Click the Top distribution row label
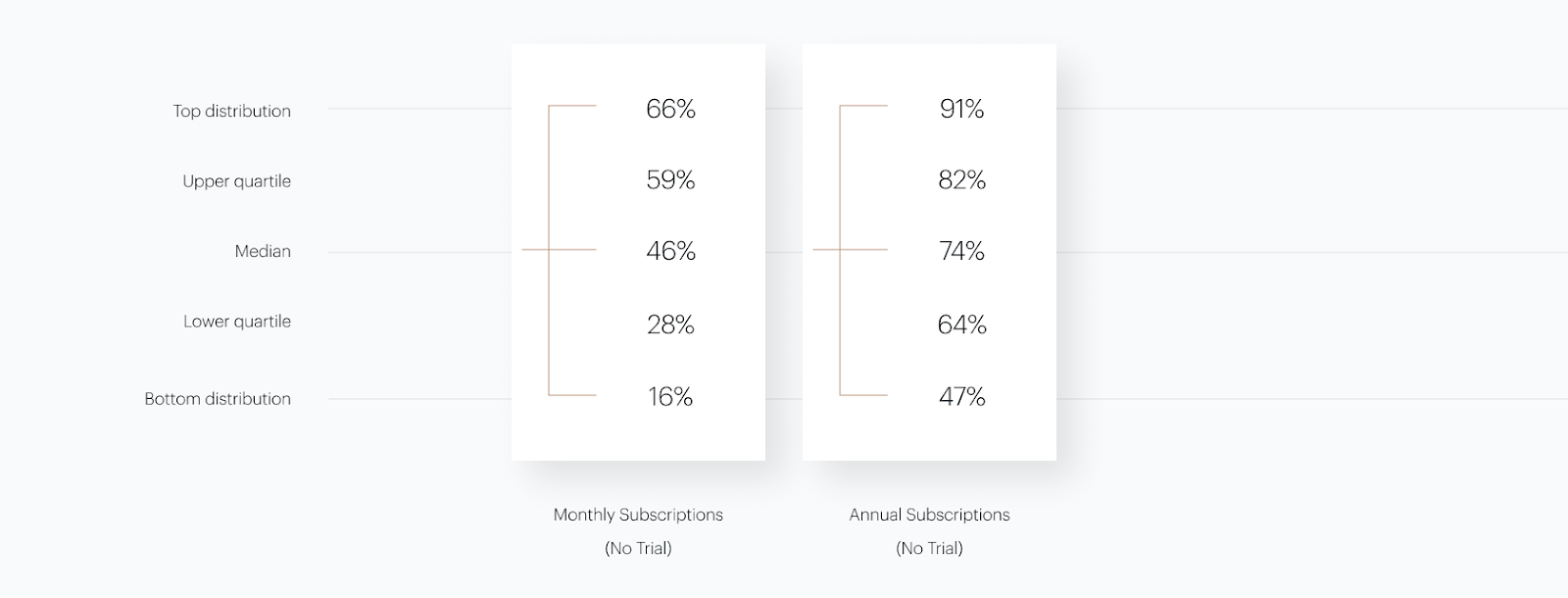The width and height of the screenshot is (1568, 598). (x=232, y=111)
